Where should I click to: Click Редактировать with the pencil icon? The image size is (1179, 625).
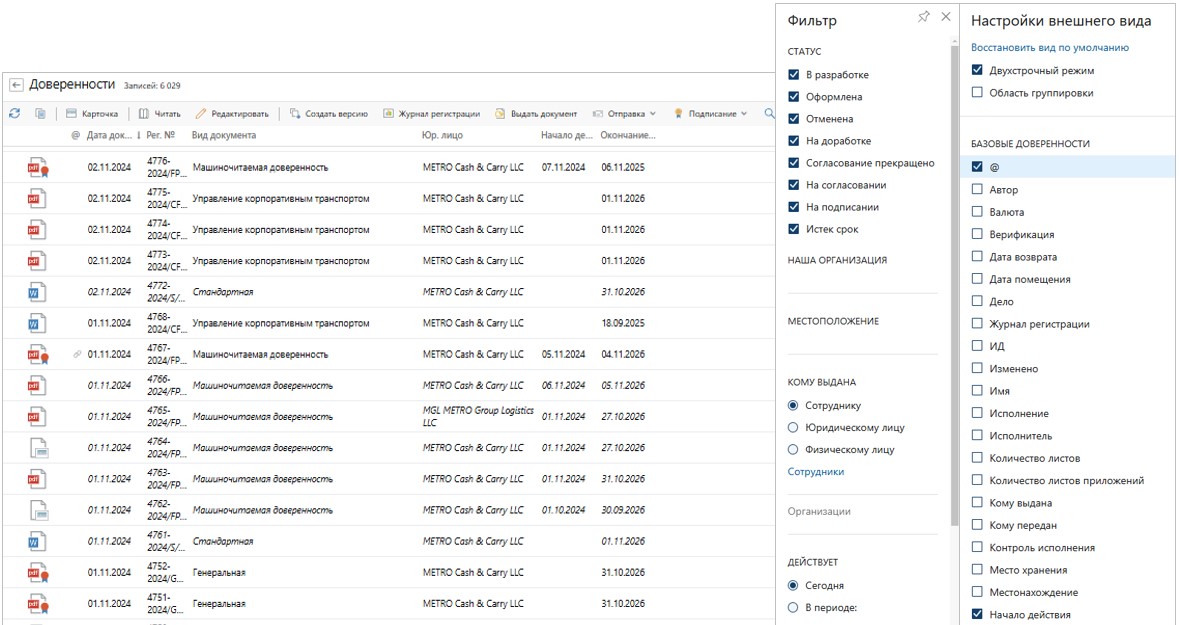pyautogui.click(x=231, y=114)
